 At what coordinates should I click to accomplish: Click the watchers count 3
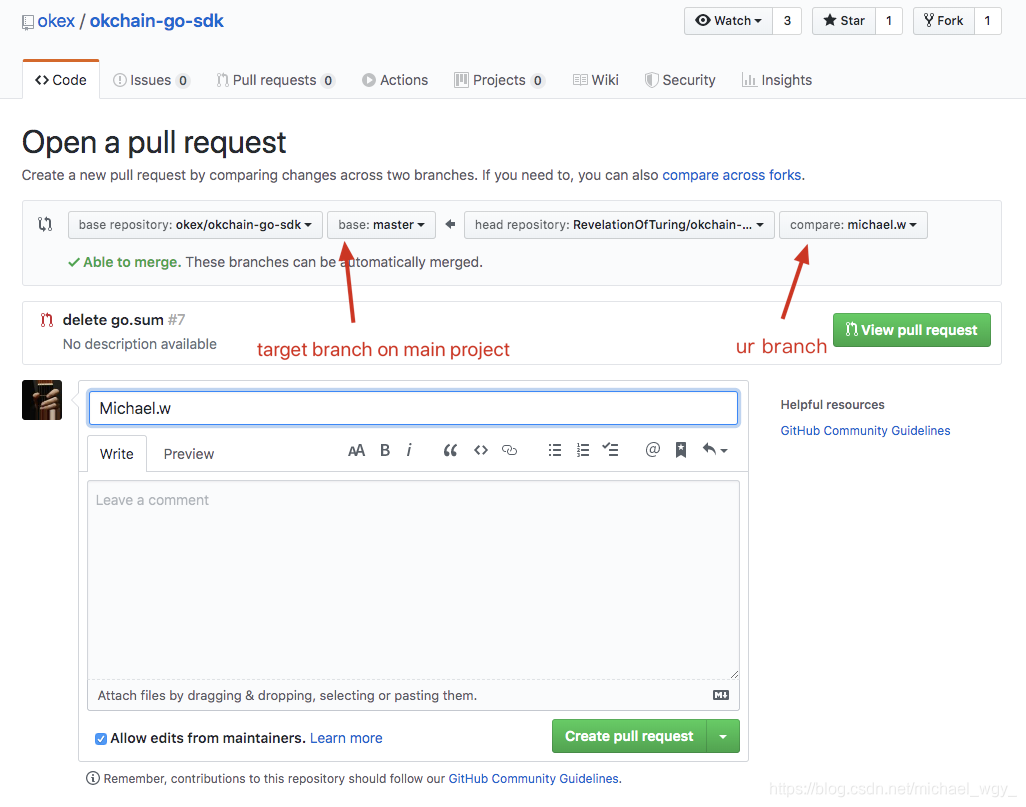(787, 21)
